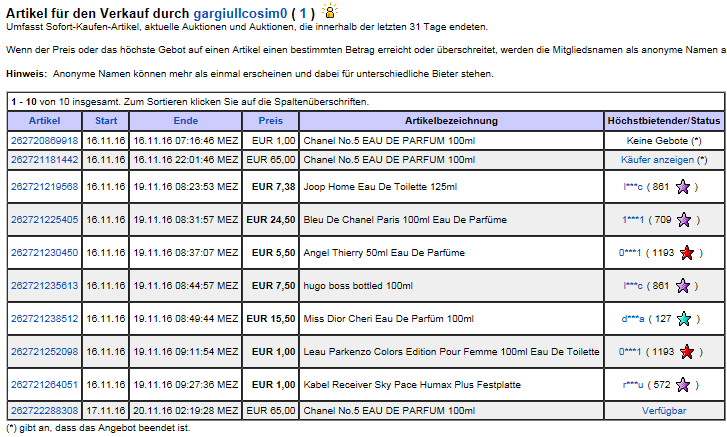Select Miss Dior Cheri description
Screen dimensions: 727x437
[389, 319]
